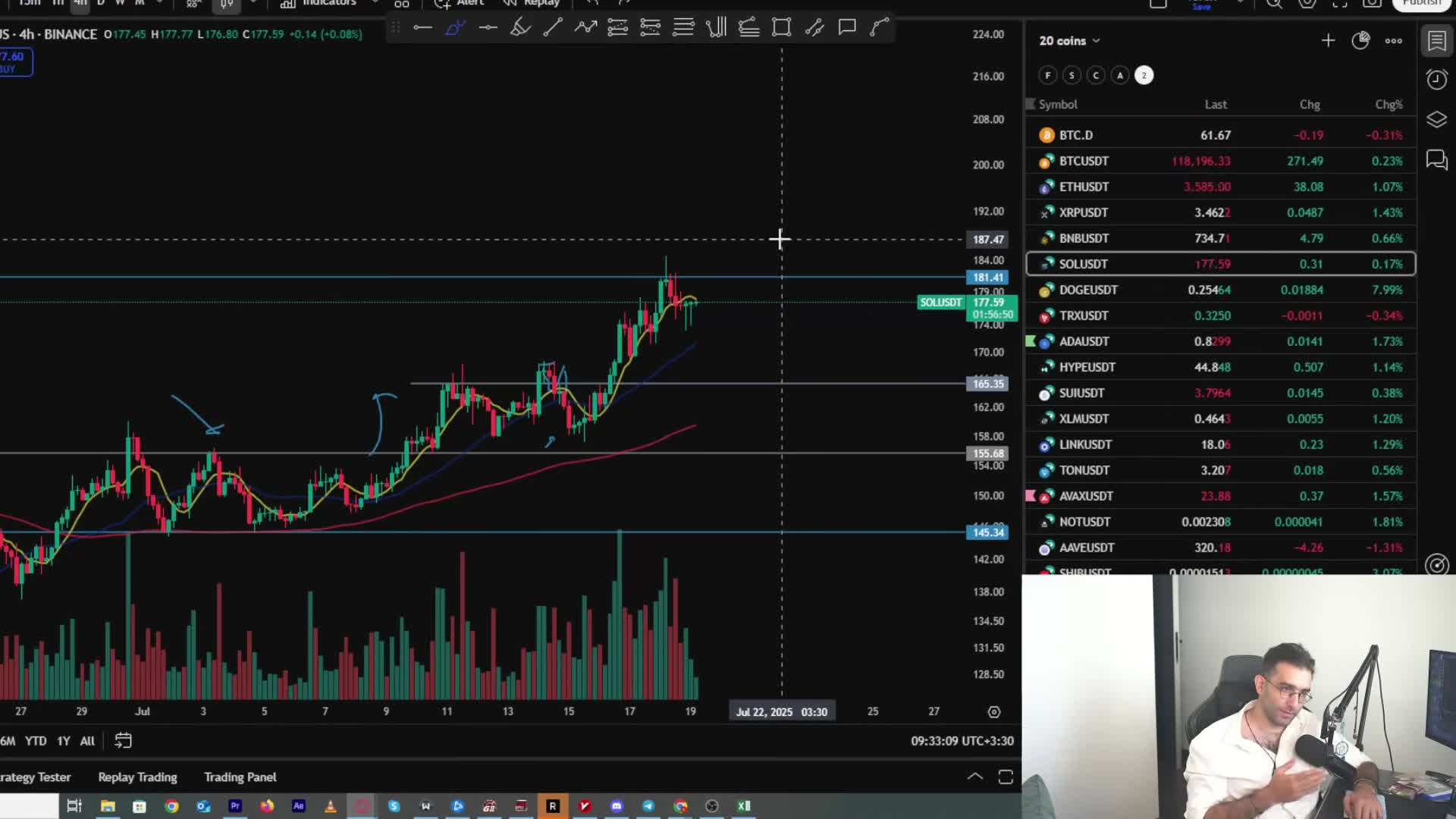Select the horizontal ray tool
Viewport: 1456px width, 819px height.
(488, 28)
